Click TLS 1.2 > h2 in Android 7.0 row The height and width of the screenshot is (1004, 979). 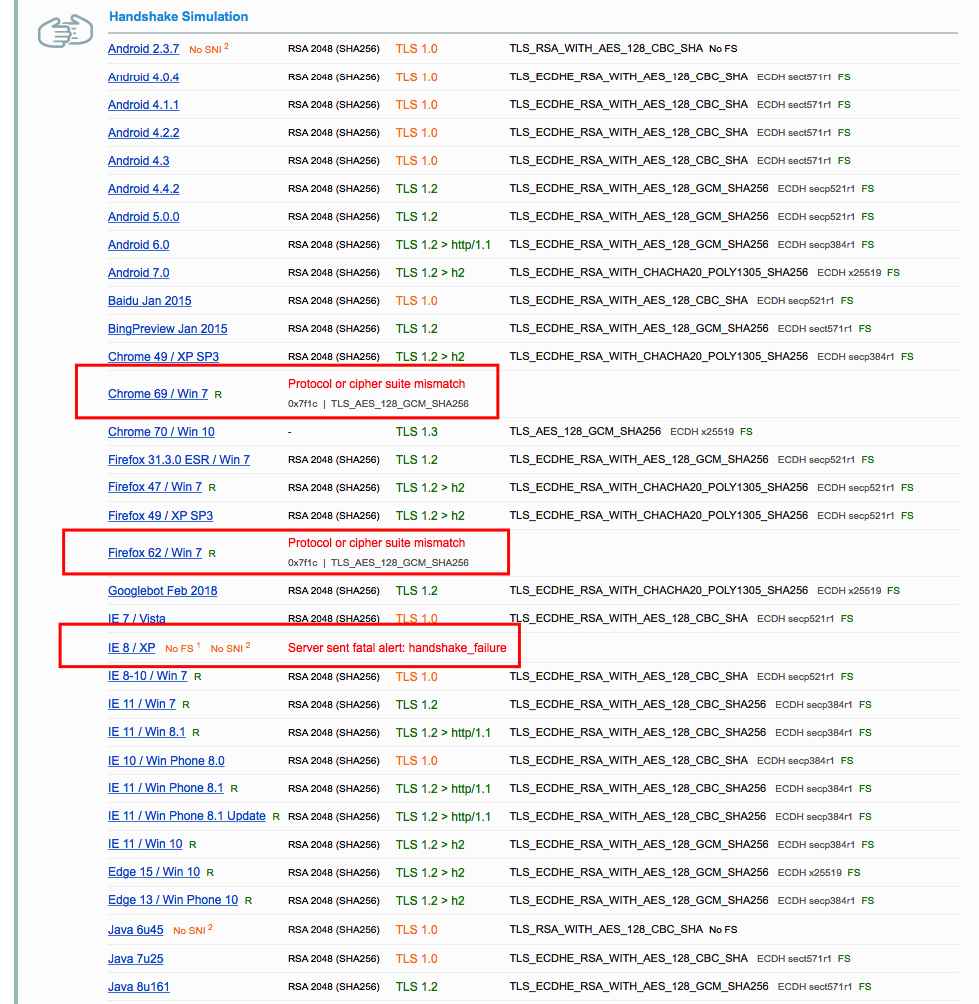tap(430, 273)
